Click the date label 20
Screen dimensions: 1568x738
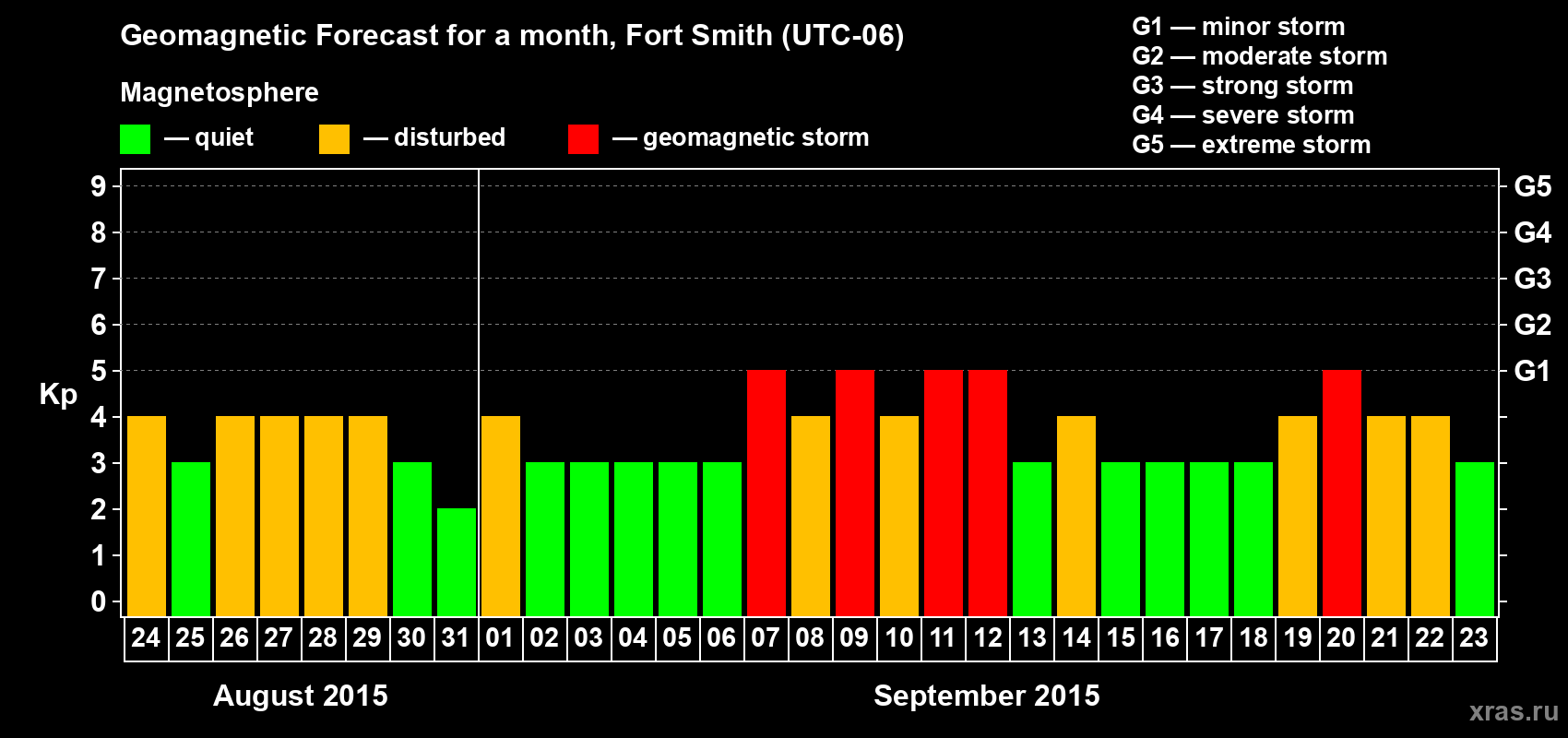pos(1341,637)
